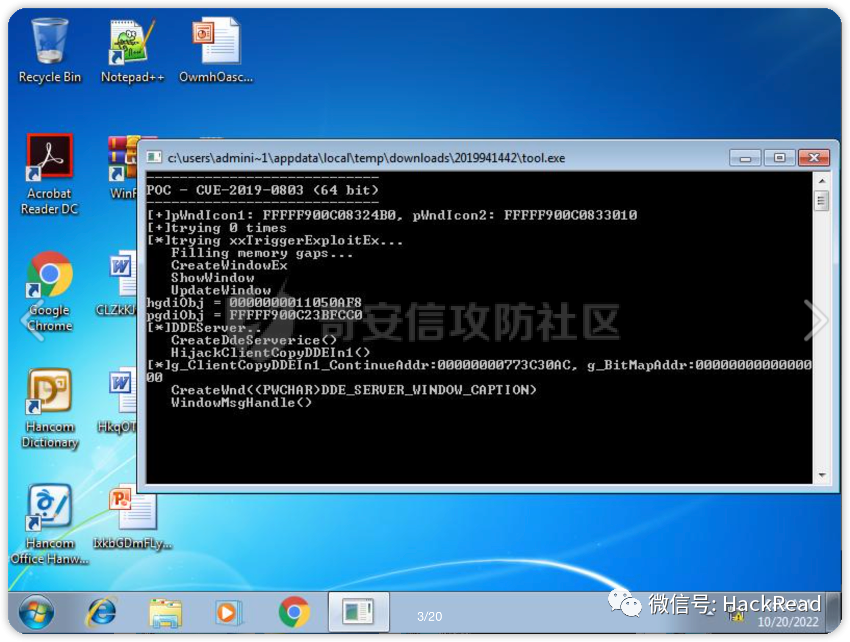Click the console vertical scrollbar thumb
The width and height of the screenshot is (850, 642).
click(822, 202)
